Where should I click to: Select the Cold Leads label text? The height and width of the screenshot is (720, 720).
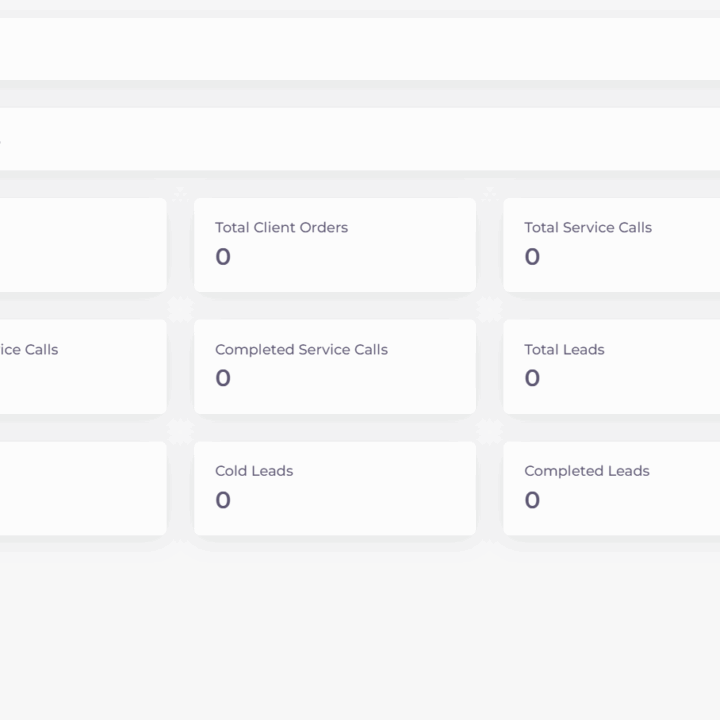254,471
